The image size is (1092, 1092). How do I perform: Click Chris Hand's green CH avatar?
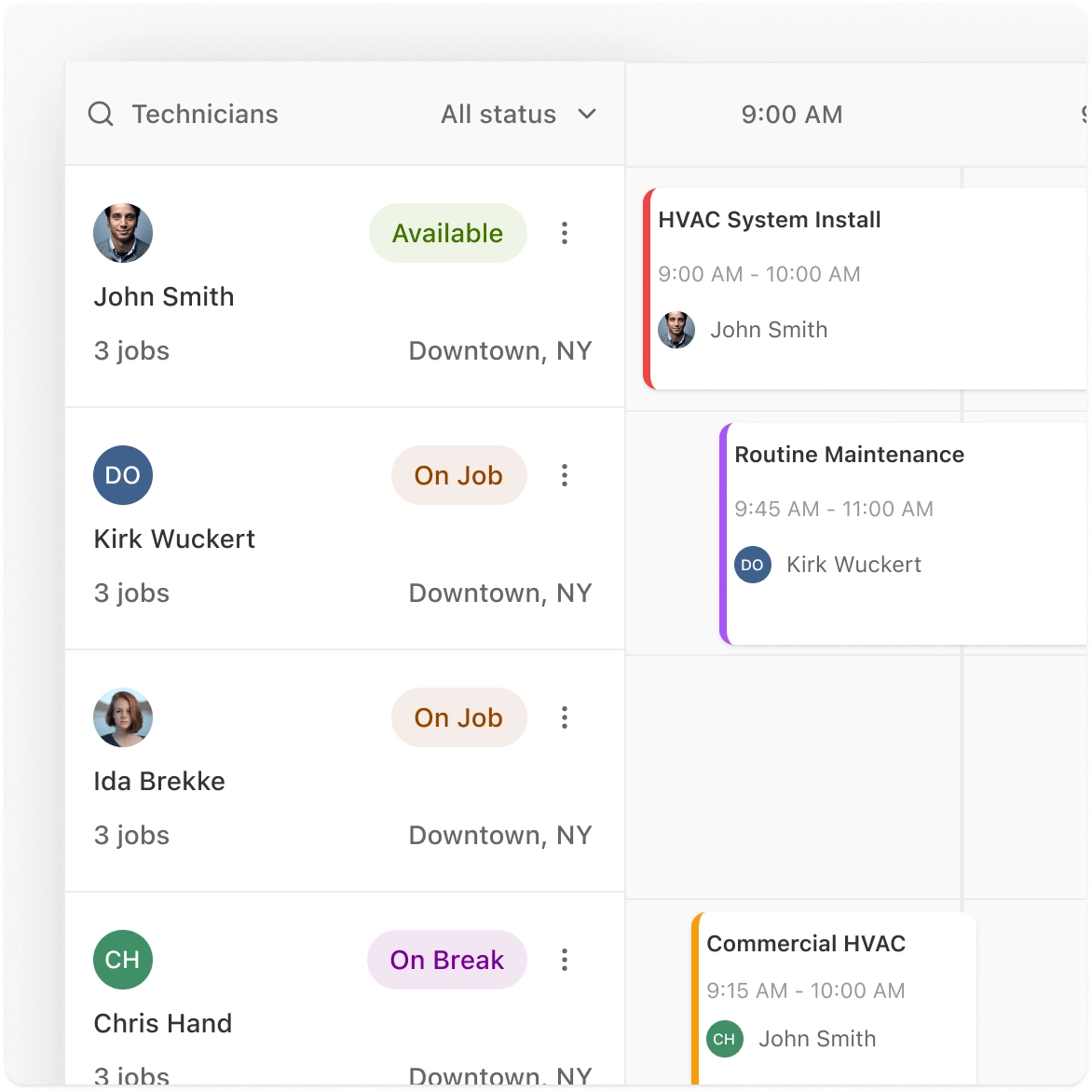[123, 960]
